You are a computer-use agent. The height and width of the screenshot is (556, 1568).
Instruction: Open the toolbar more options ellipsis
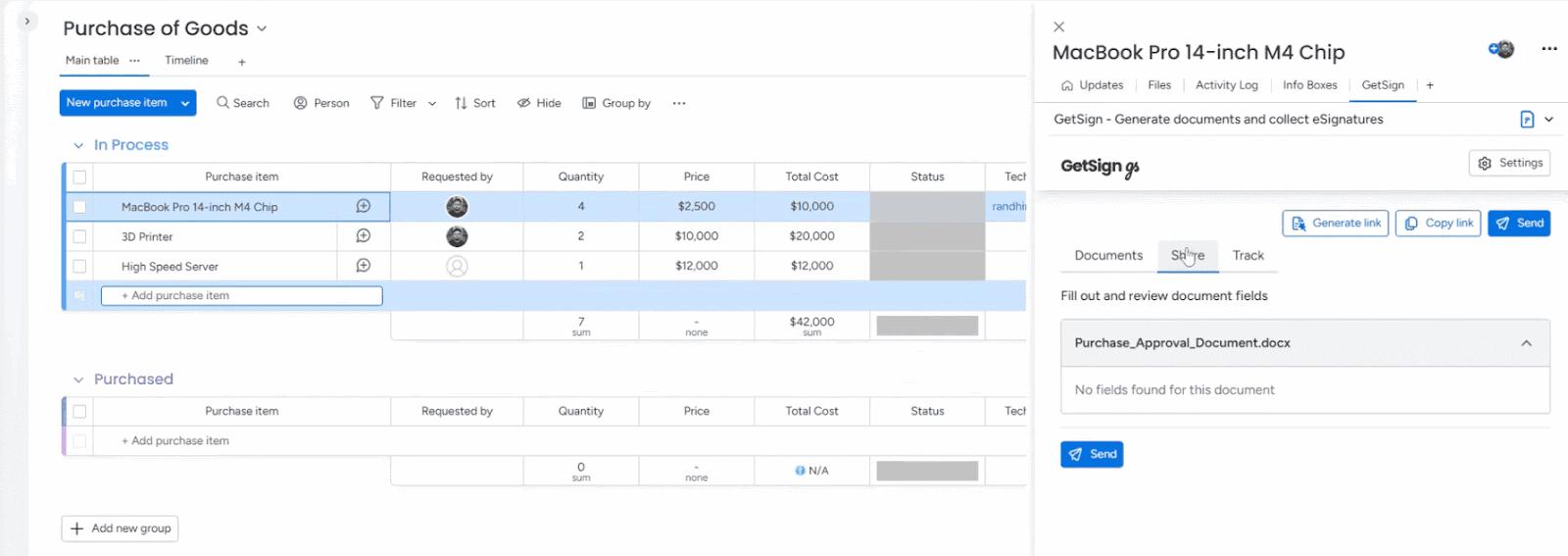point(679,103)
